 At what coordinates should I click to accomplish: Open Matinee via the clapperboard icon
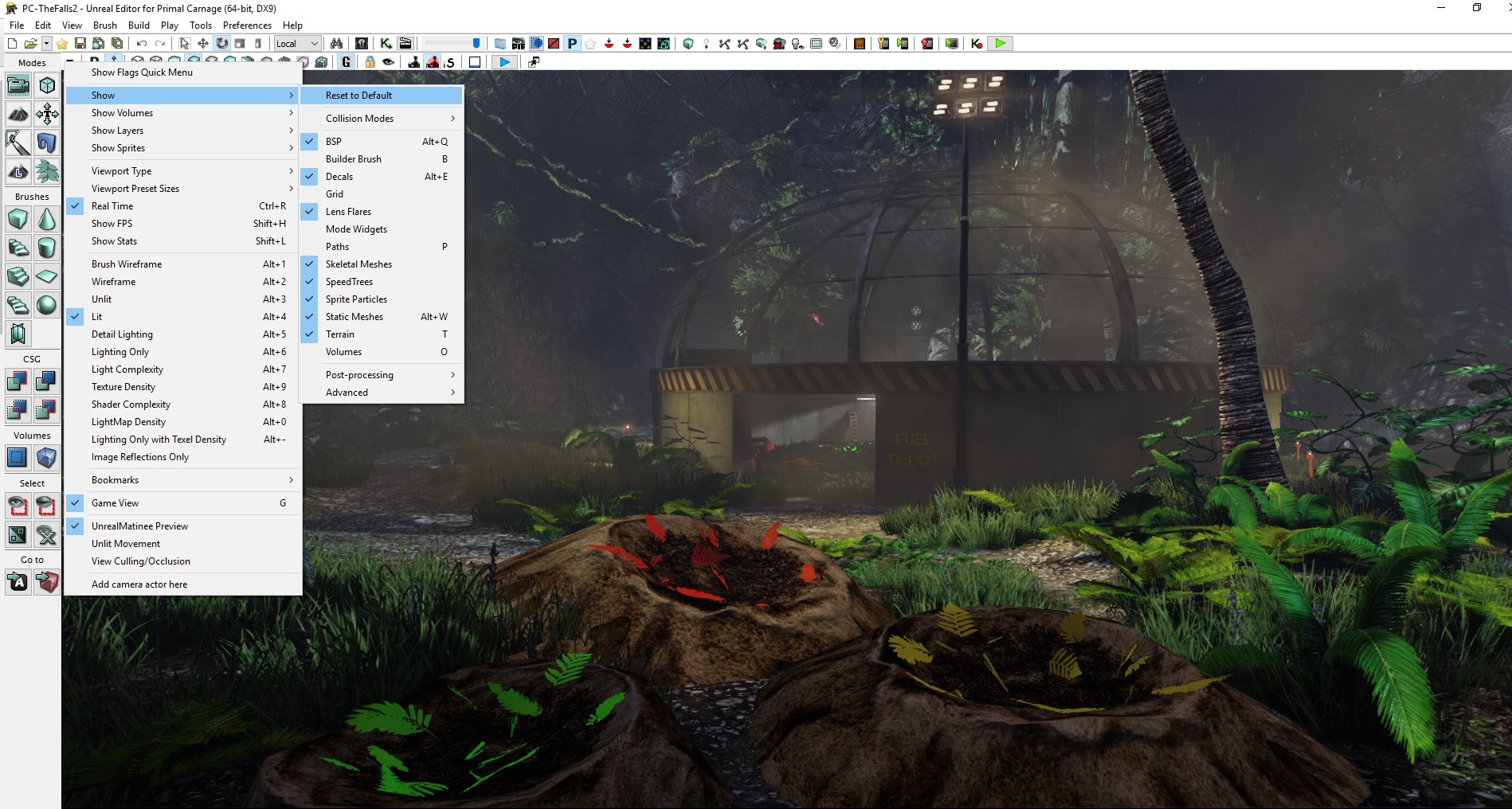pyautogui.click(x=405, y=44)
